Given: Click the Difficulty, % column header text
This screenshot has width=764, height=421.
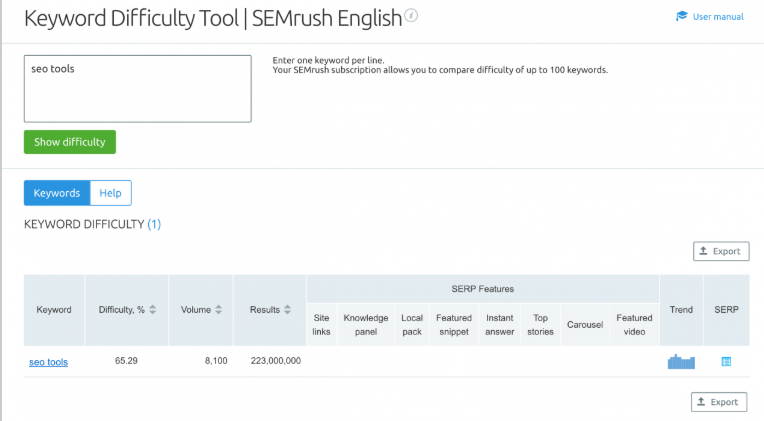Looking at the screenshot, I should click(x=122, y=310).
